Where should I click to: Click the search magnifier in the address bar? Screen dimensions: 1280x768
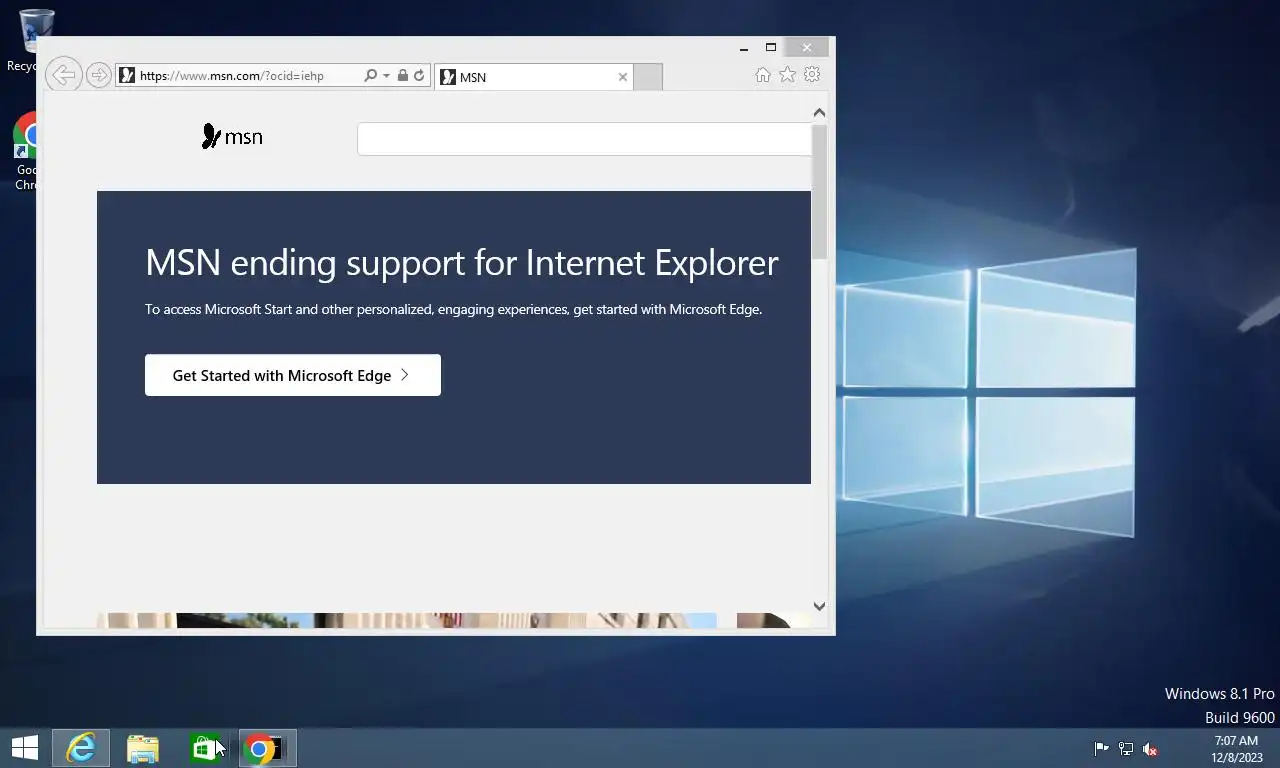(371, 75)
